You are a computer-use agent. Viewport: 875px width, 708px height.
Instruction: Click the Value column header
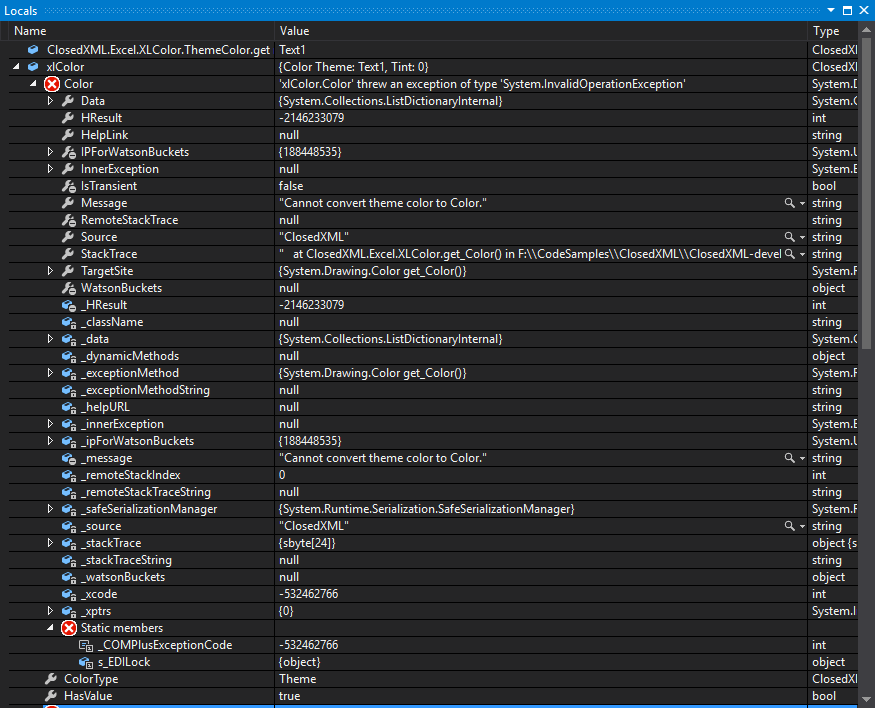coord(293,30)
